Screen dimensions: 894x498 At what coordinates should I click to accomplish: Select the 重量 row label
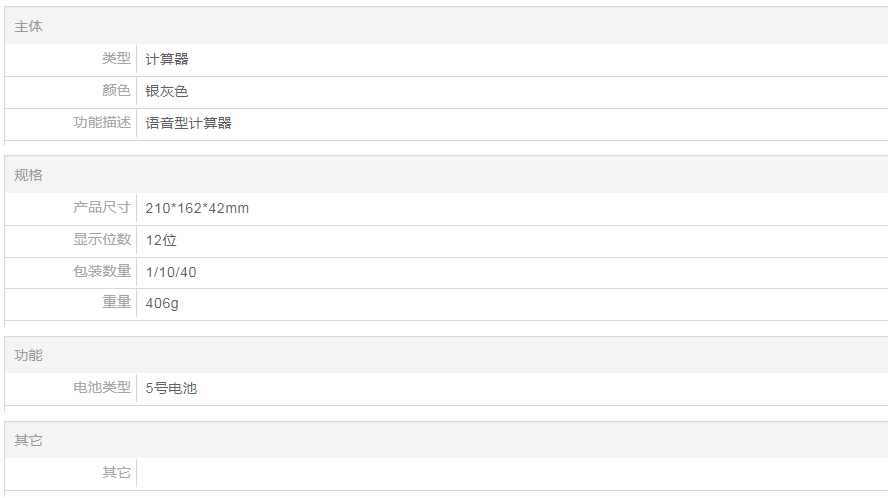(116, 303)
